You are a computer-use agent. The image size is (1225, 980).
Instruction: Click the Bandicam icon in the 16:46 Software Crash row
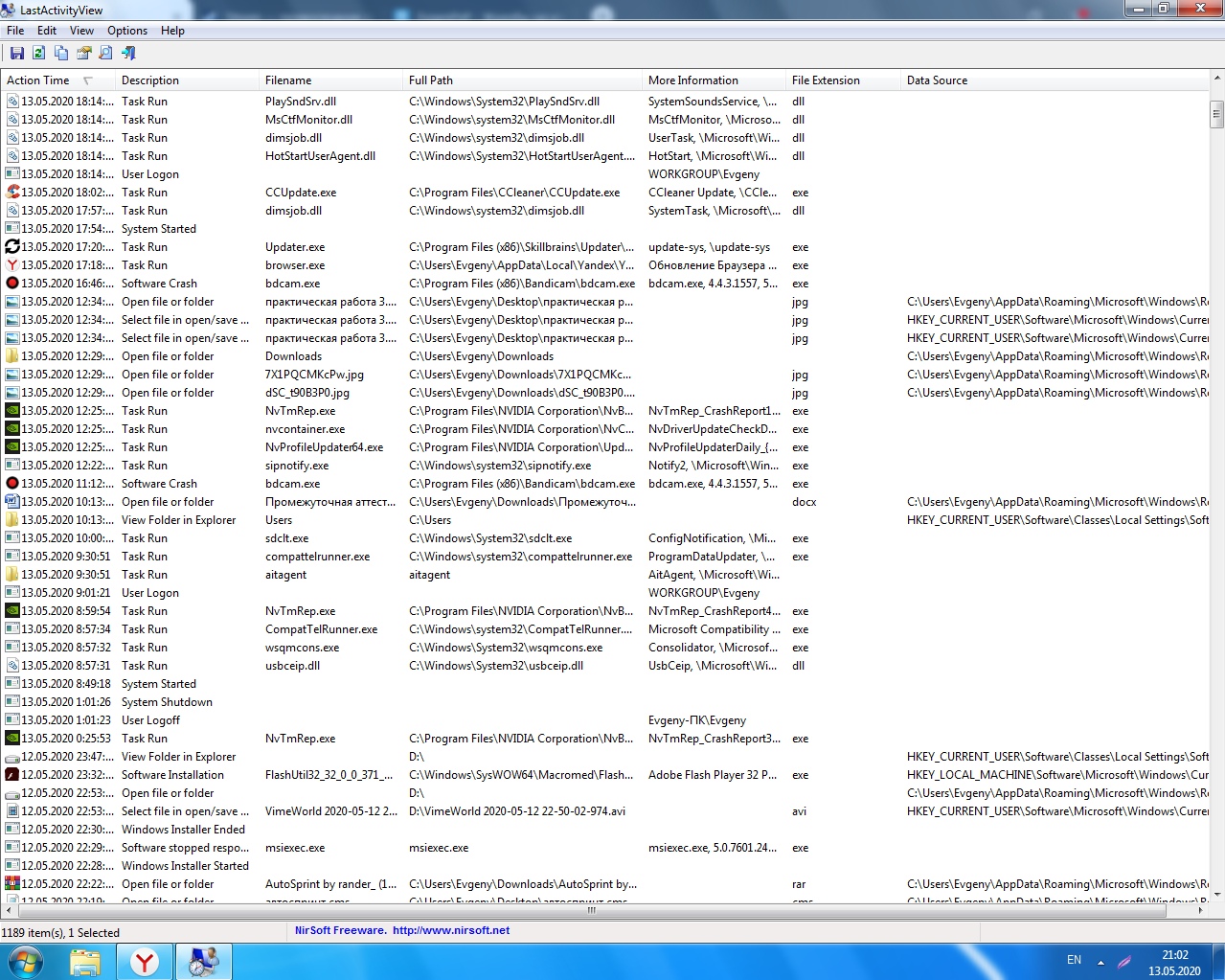(12, 284)
